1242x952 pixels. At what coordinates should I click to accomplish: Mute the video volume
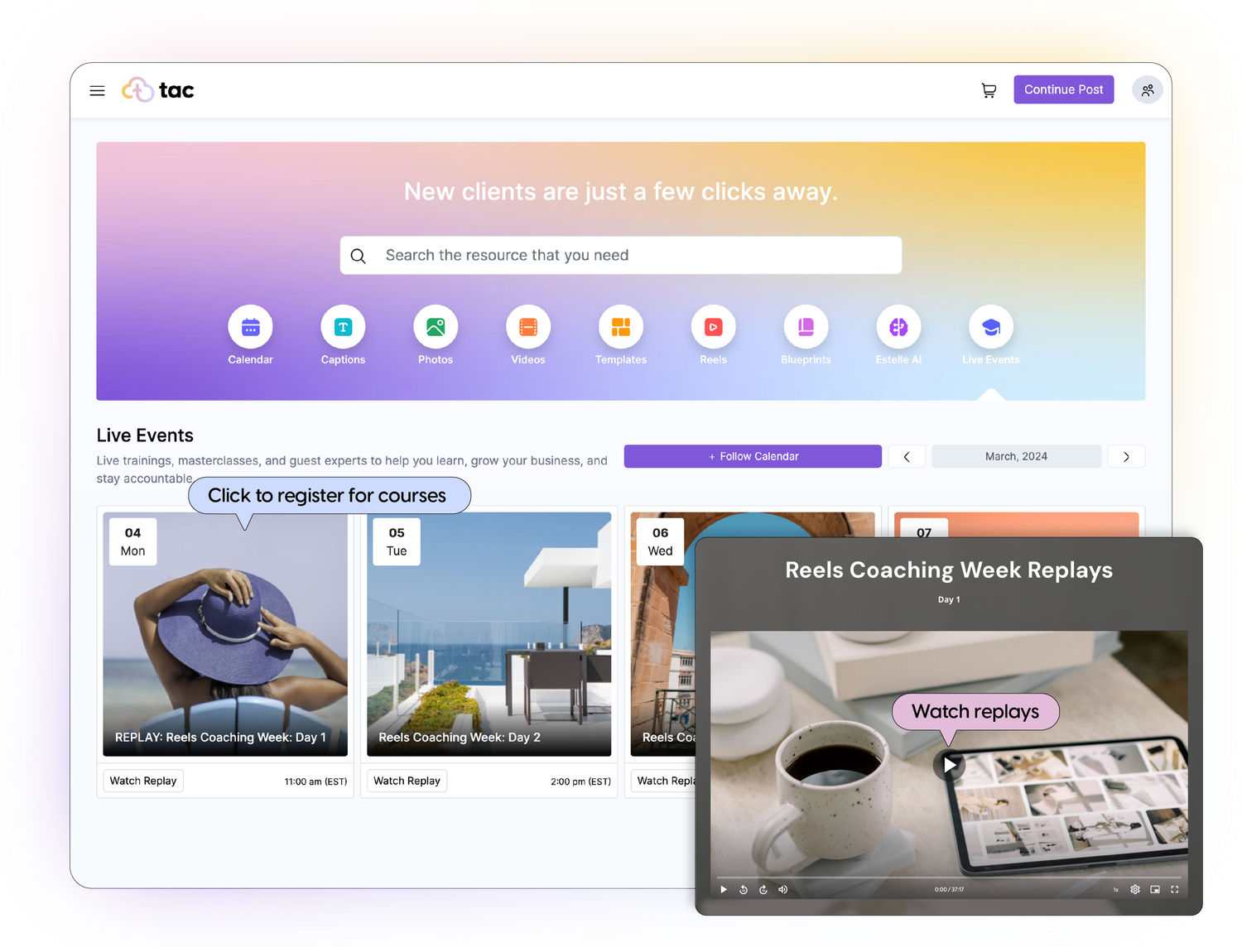783,889
